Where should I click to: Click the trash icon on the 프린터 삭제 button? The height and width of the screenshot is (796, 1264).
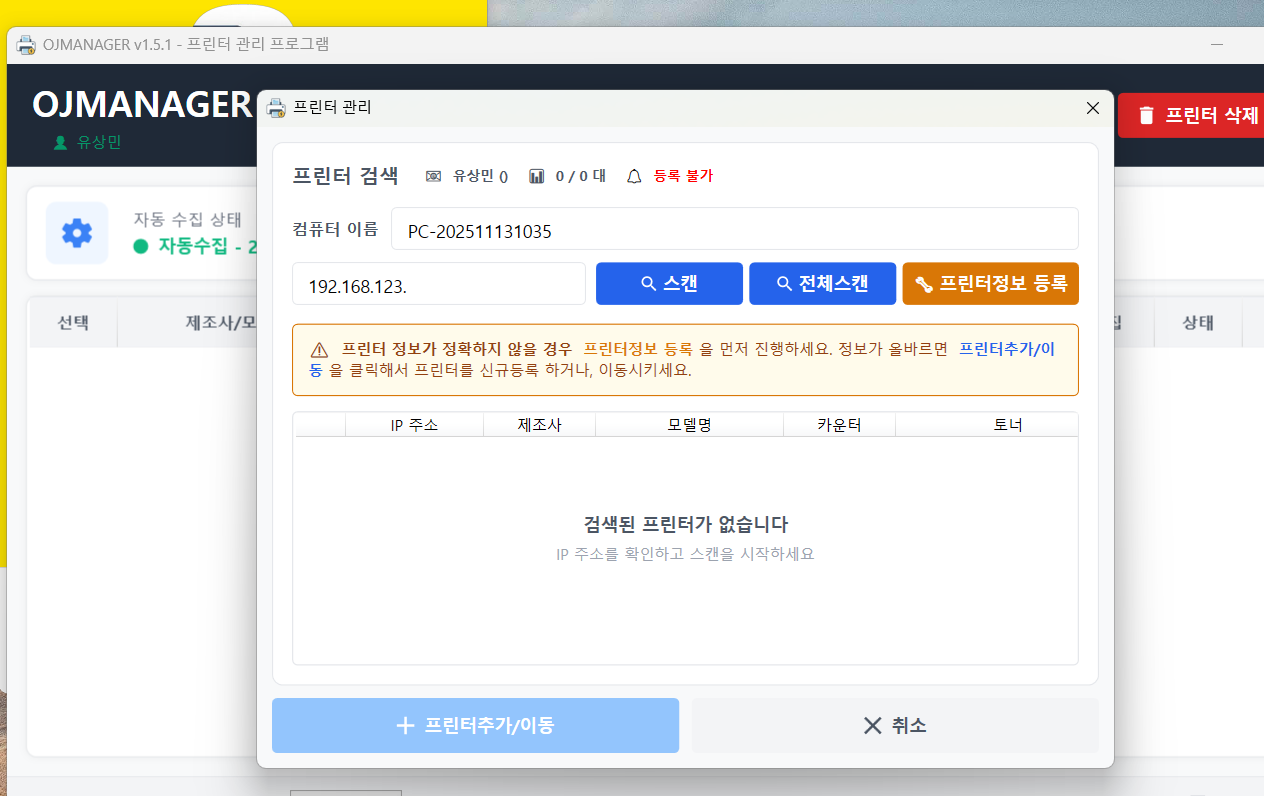(x=1145, y=115)
